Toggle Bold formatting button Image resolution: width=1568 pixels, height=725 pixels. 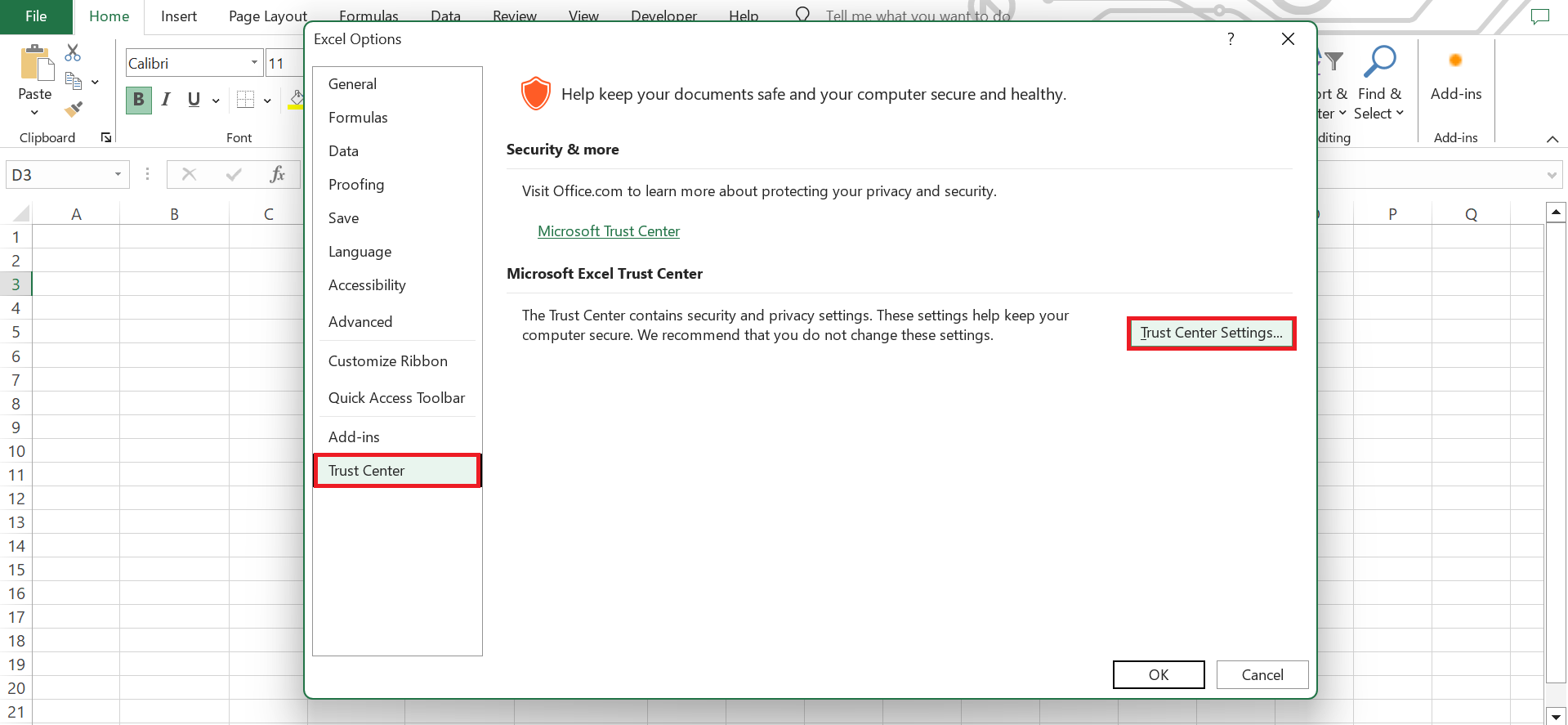click(139, 100)
